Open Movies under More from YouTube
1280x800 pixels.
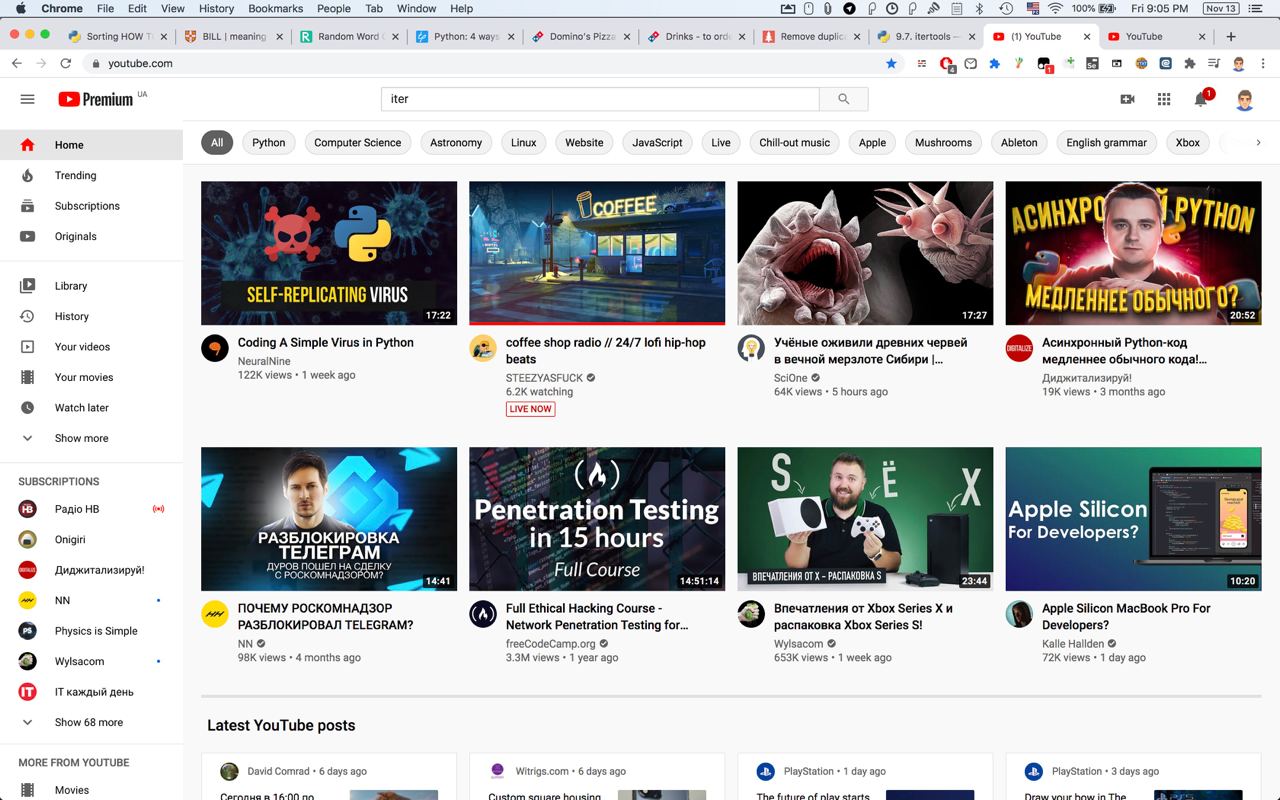[x=92, y=790]
